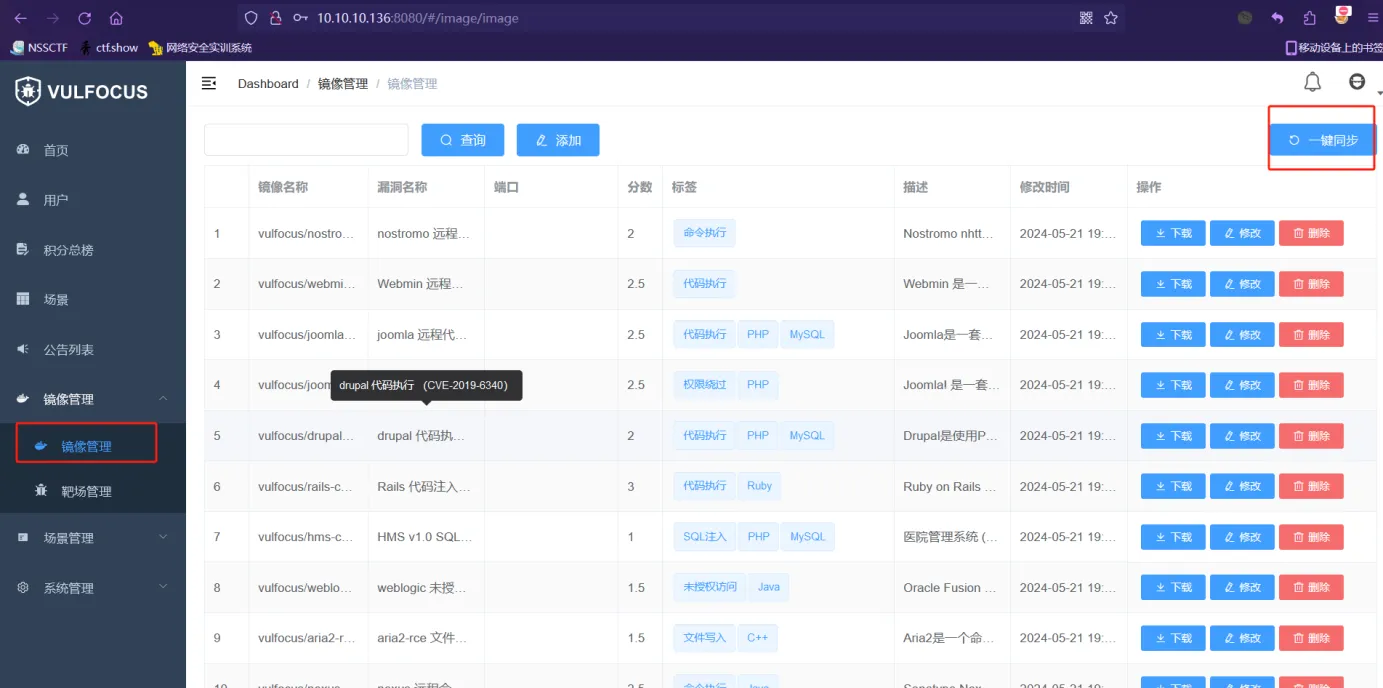Viewport: 1383px width, 688px height.
Task: Download the joomla 远程代码 row 3 image
Action: tap(1173, 335)
